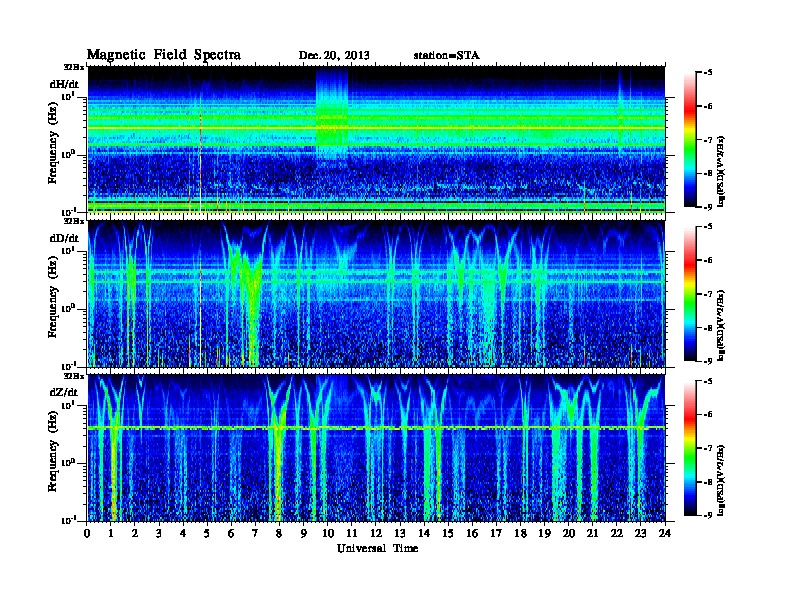This screenshot has height=612, width=792.
Task: Click the "32Hz" label at top of dD/dt panel
Action: [x=74, y=221]
